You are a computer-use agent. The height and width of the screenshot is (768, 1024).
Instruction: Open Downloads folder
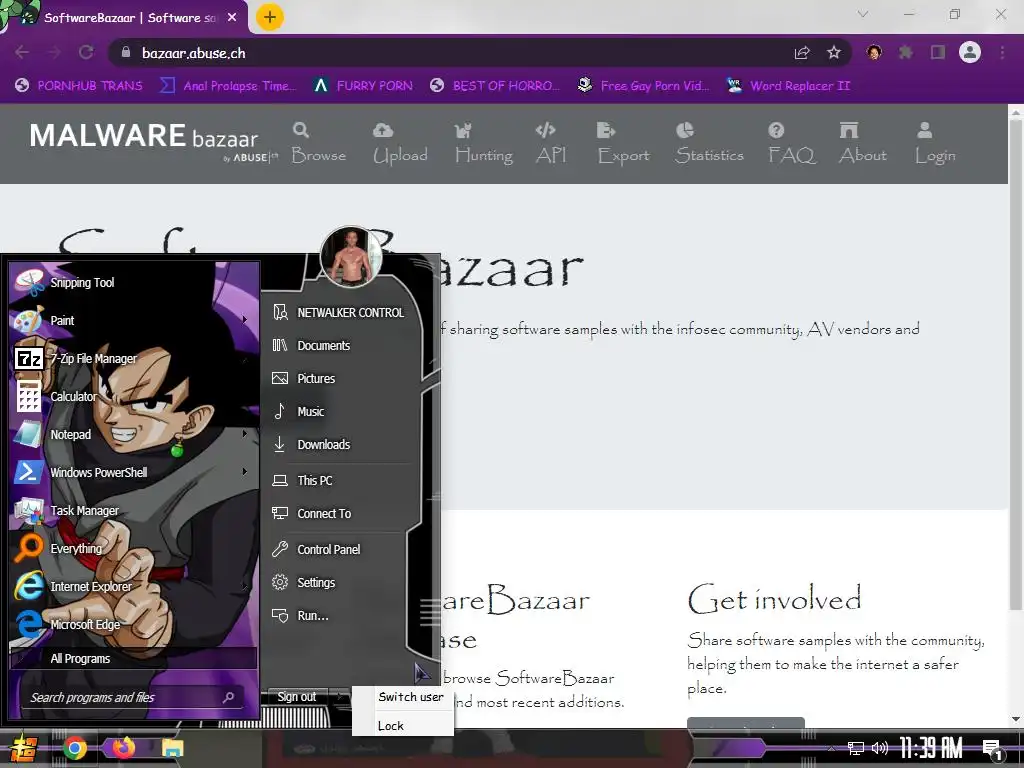(x=340, y=444)
